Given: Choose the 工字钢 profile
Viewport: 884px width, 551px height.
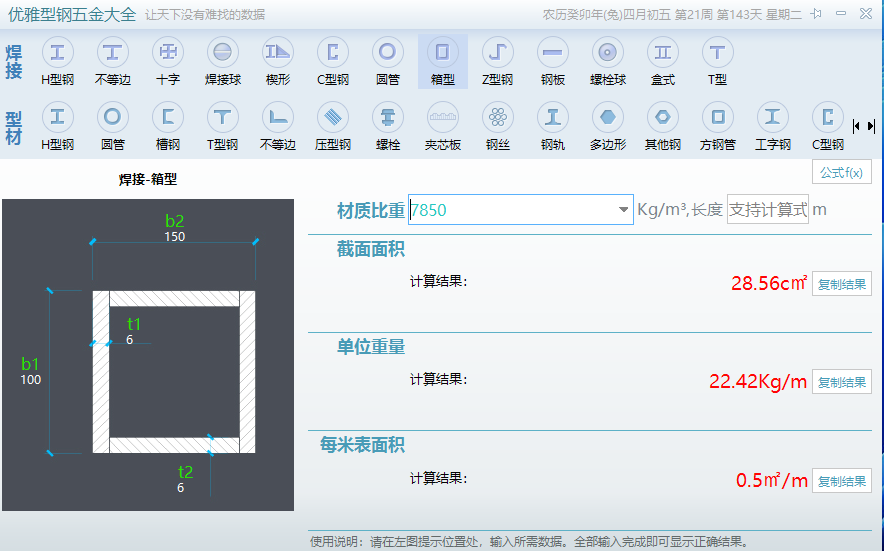Looking at the screenshot, I should pos(772,126).
